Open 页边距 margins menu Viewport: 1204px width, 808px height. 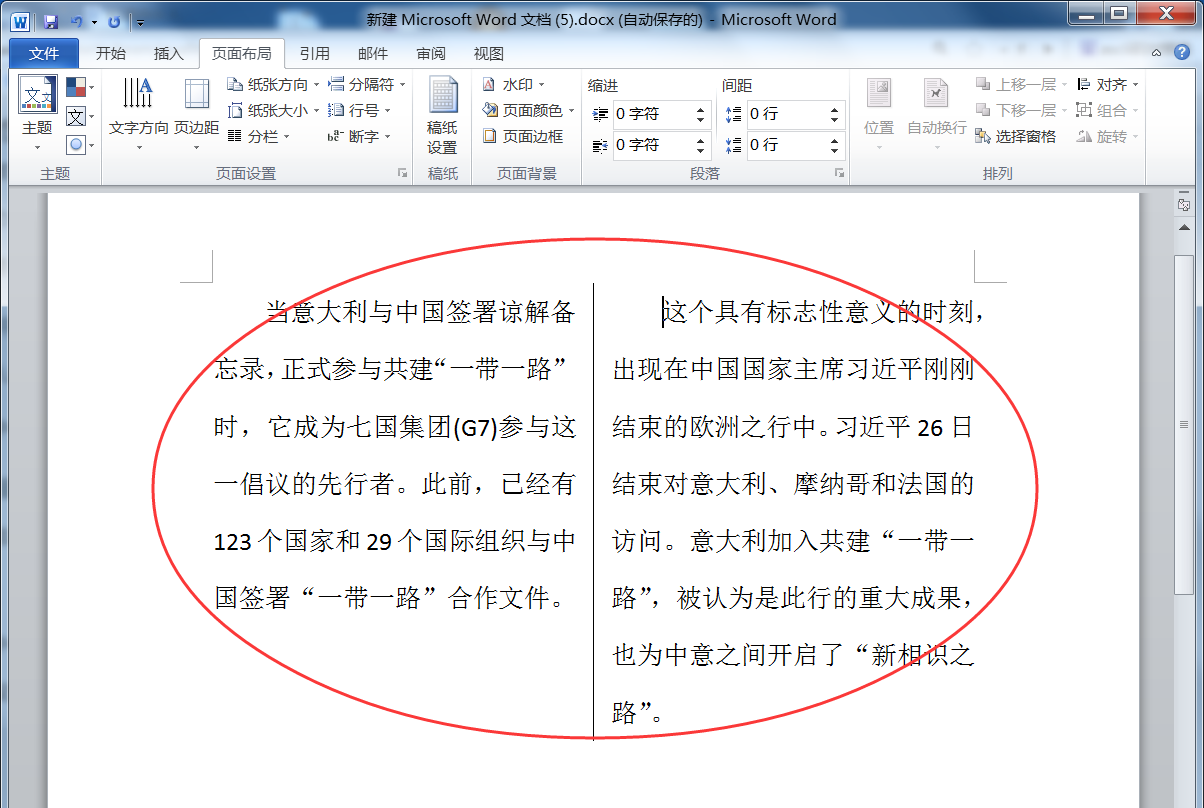(x=196, y=114)
